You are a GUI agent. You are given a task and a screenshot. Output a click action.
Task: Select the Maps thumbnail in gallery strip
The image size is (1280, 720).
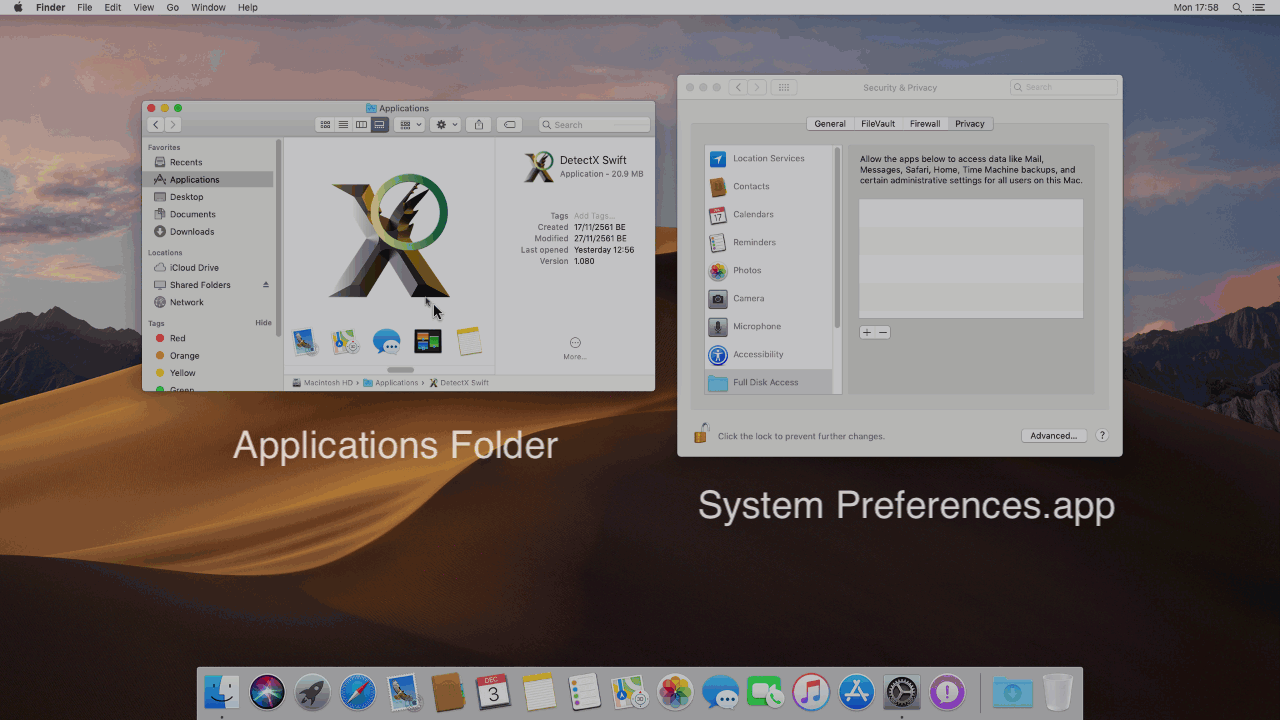tap(346, 341)
